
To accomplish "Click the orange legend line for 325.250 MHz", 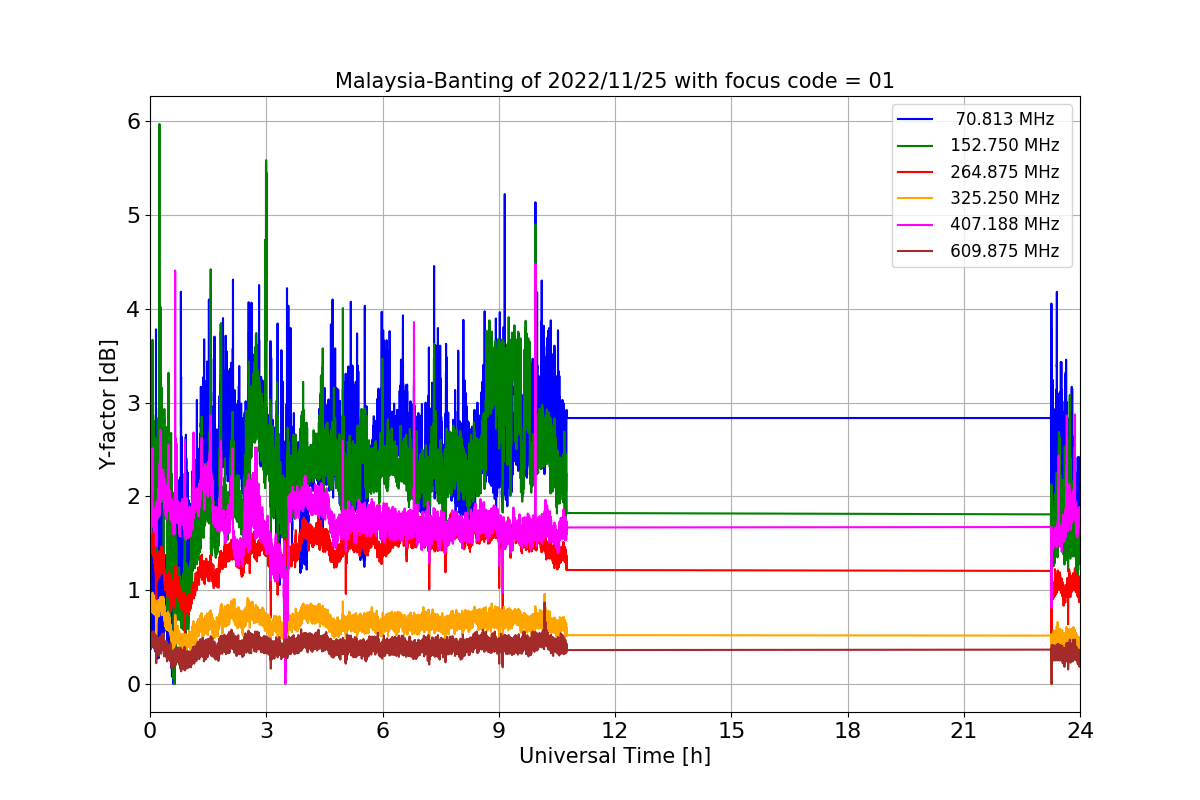I will 915,198.
